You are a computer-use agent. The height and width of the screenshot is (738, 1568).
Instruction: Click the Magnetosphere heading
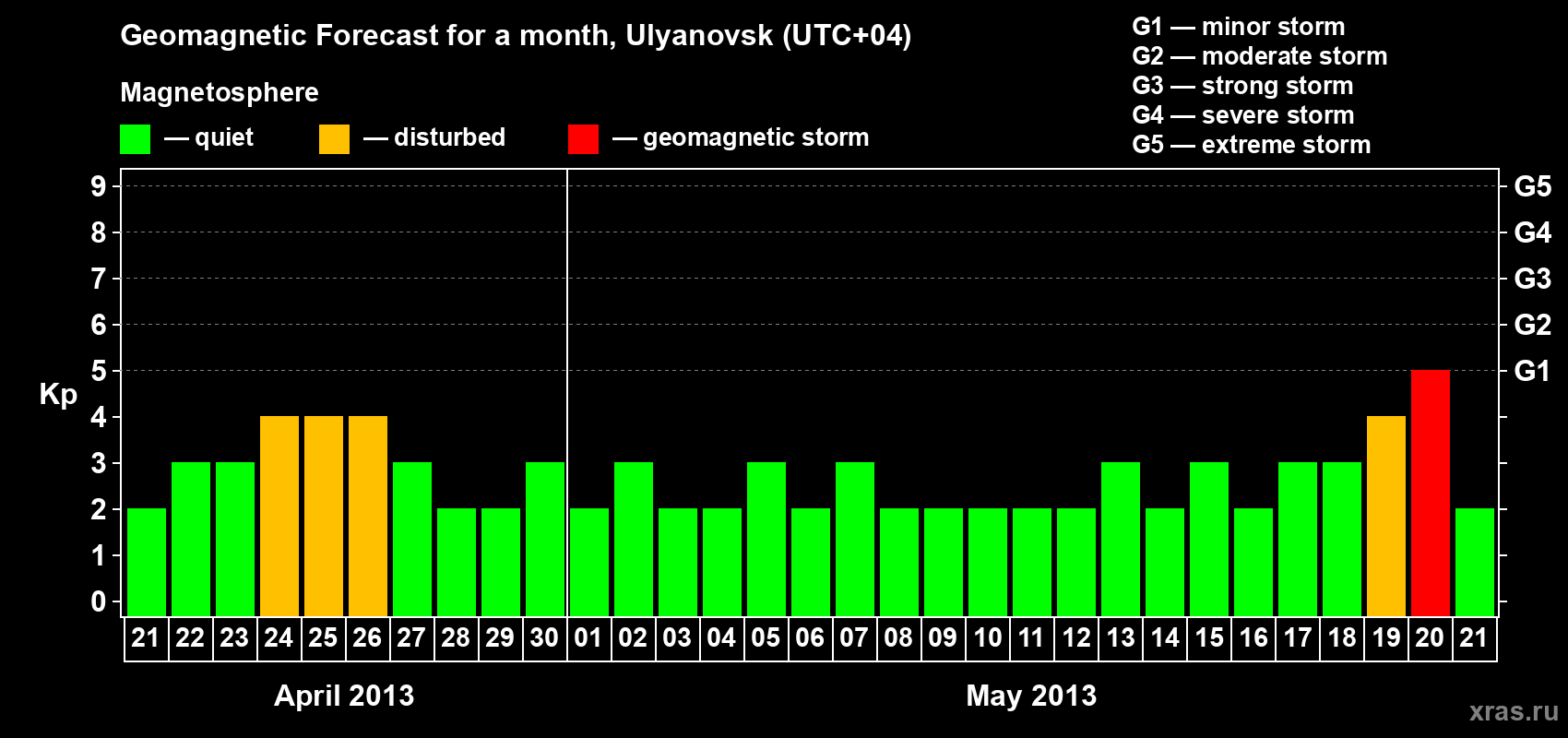(220, 93)
